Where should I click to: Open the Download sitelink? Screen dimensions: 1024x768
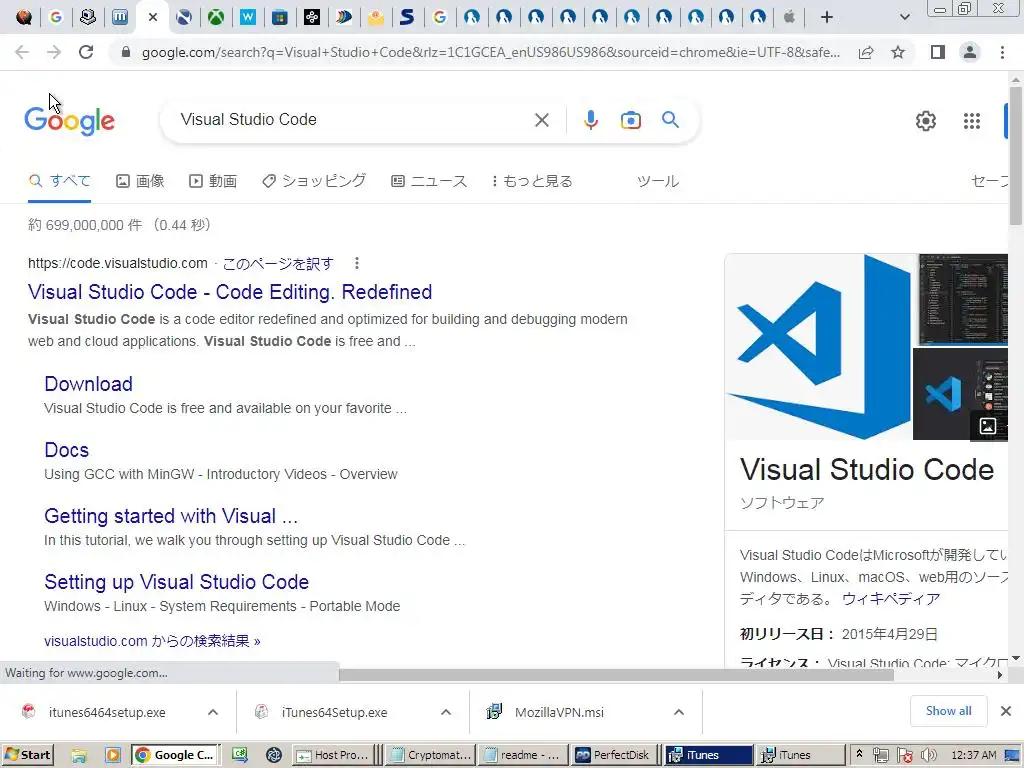point(88,384)
